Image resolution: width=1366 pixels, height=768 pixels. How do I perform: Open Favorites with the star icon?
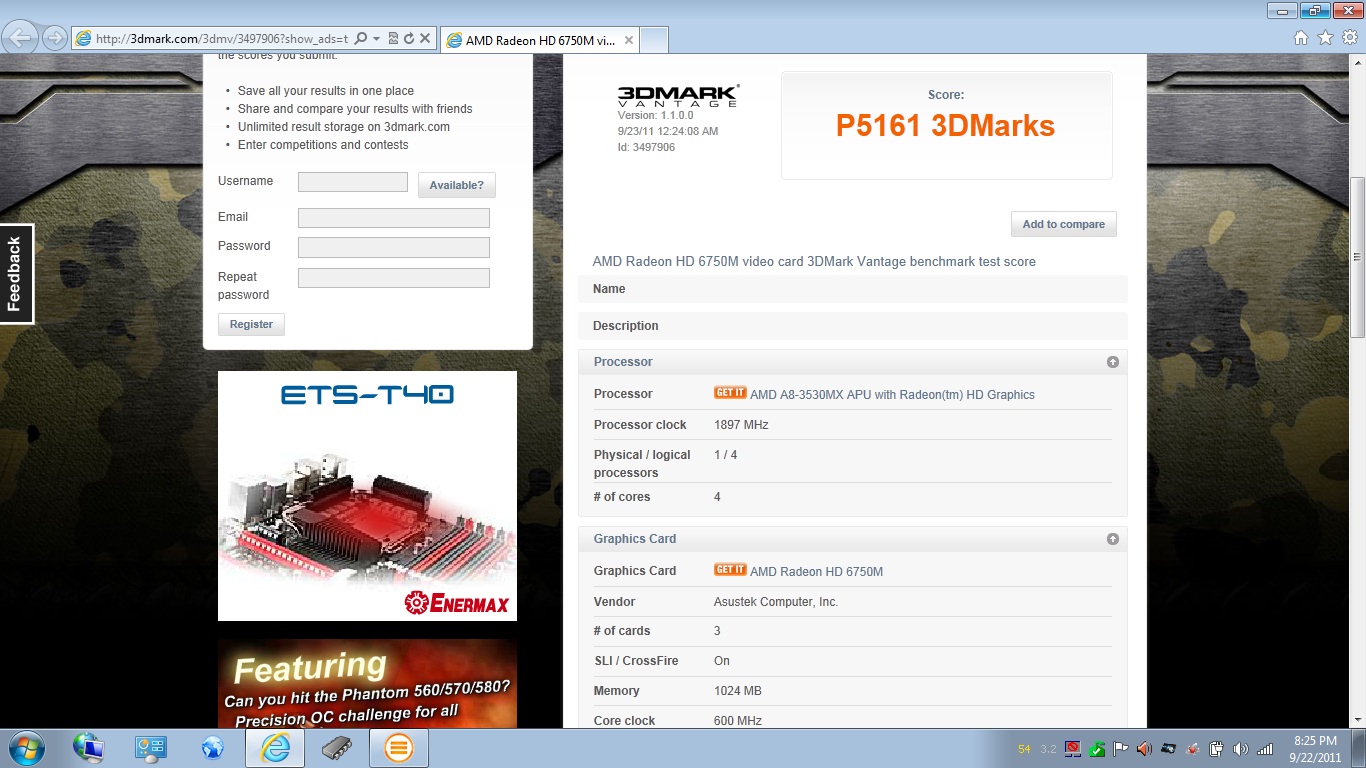[1325, 38]
